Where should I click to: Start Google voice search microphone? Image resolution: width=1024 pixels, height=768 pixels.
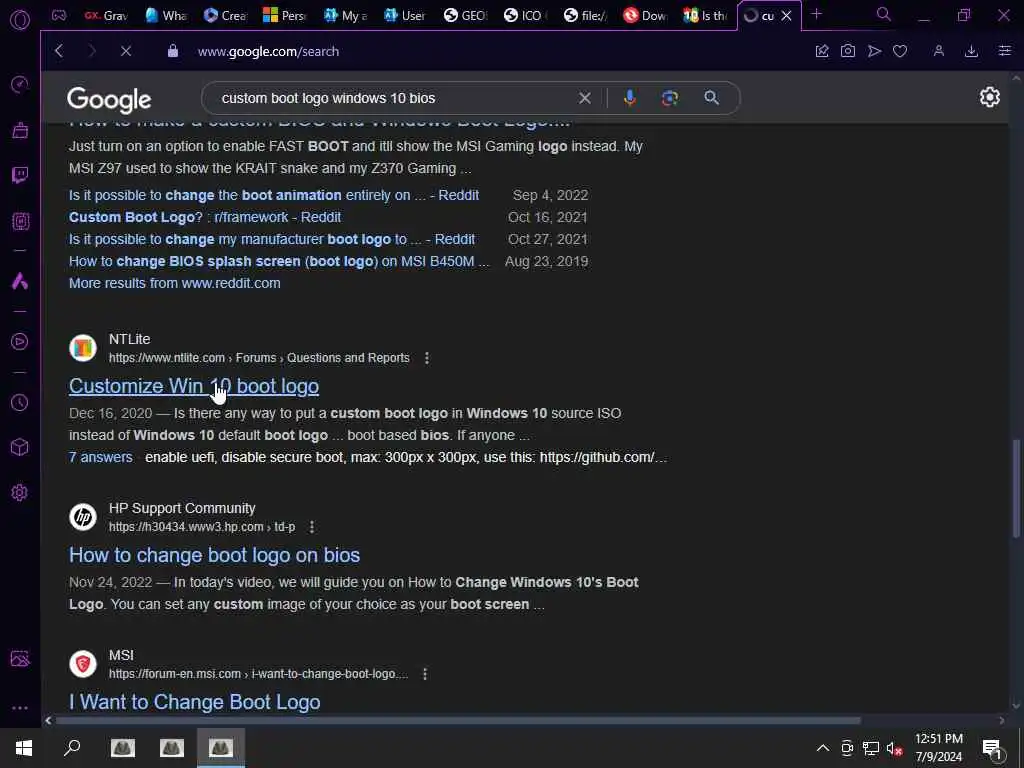(x=630, y=98)
